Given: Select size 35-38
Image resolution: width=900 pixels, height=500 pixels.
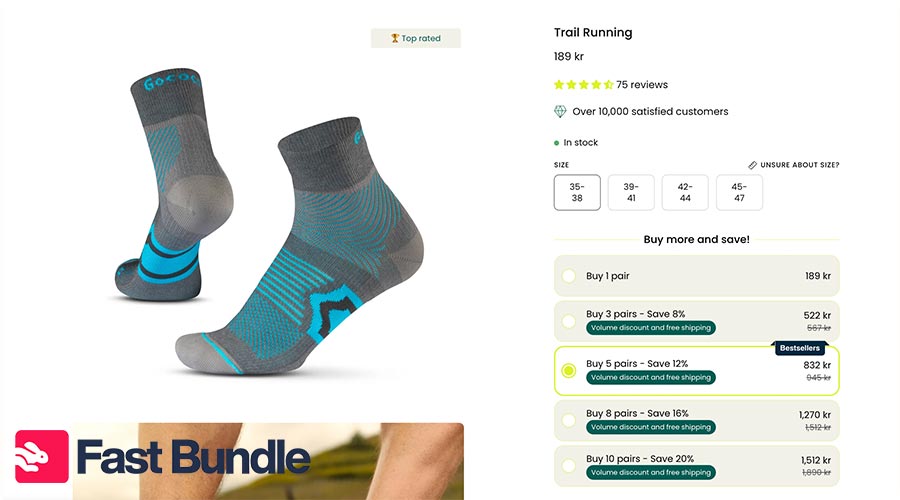Looking at the screenshot, I should click(577, 192).
